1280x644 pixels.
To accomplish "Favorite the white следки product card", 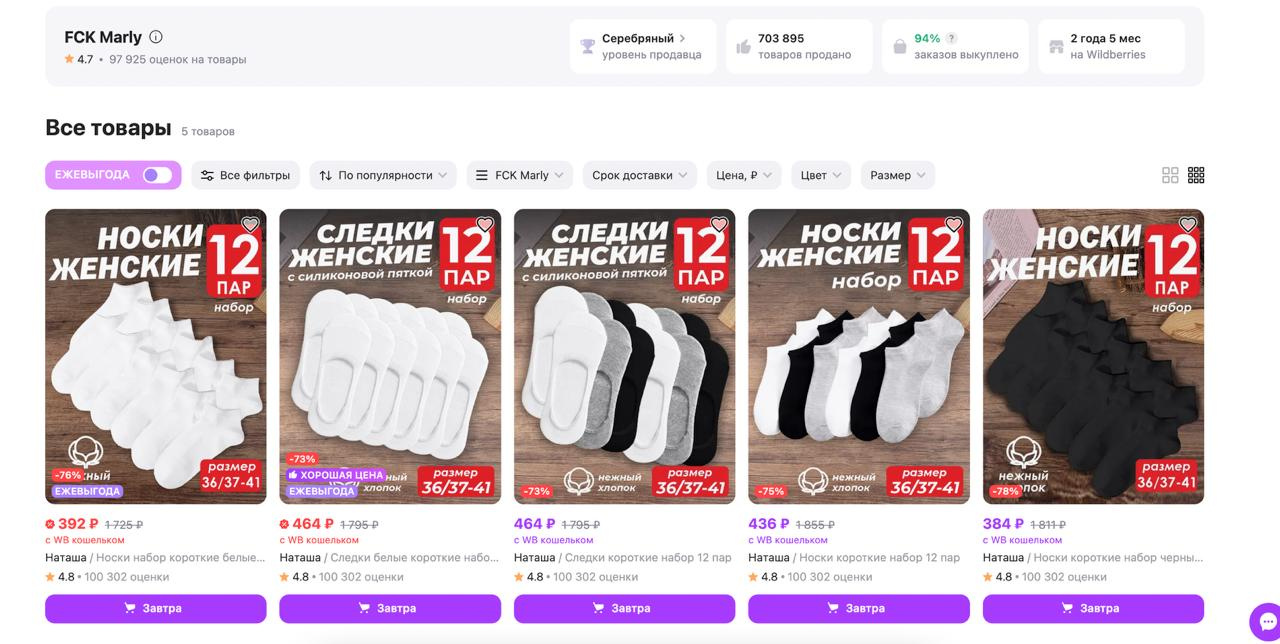I will coord(485,225).
